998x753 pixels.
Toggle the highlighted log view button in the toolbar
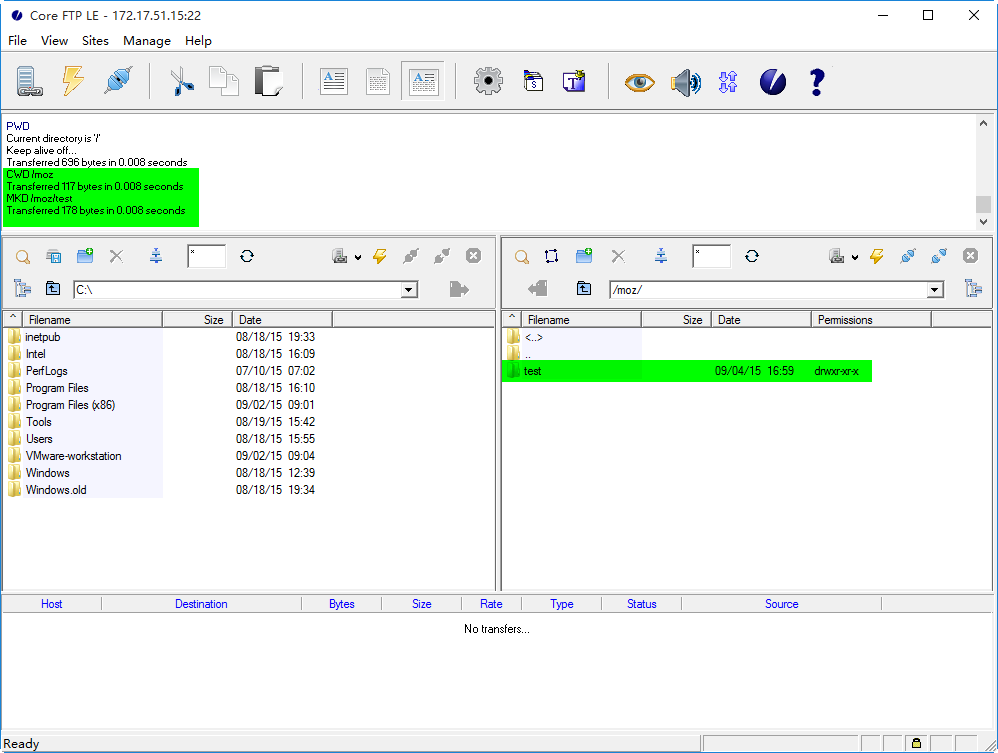tap(422, 81)
